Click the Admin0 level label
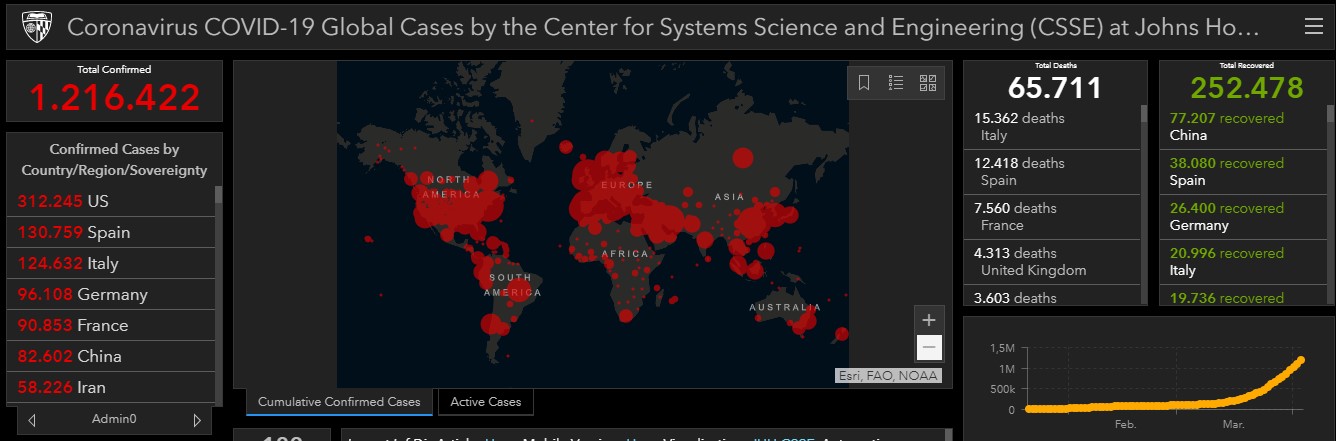 [114, 420]
